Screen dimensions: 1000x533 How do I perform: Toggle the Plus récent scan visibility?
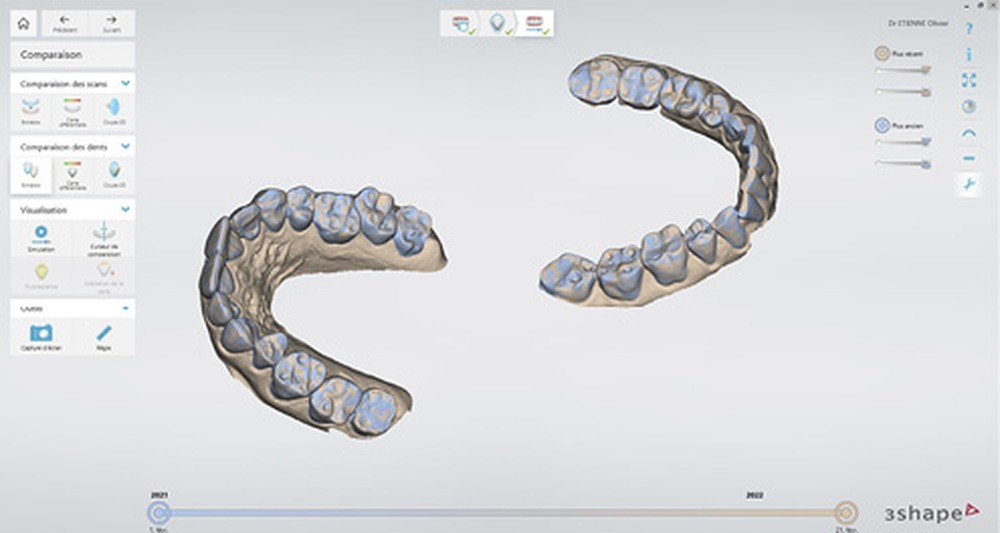[x=882, y=54]
